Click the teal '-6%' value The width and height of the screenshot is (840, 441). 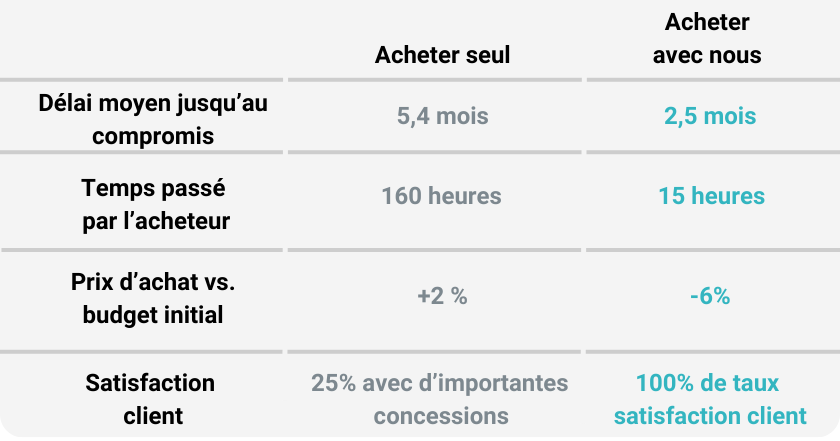pos(710,296)
